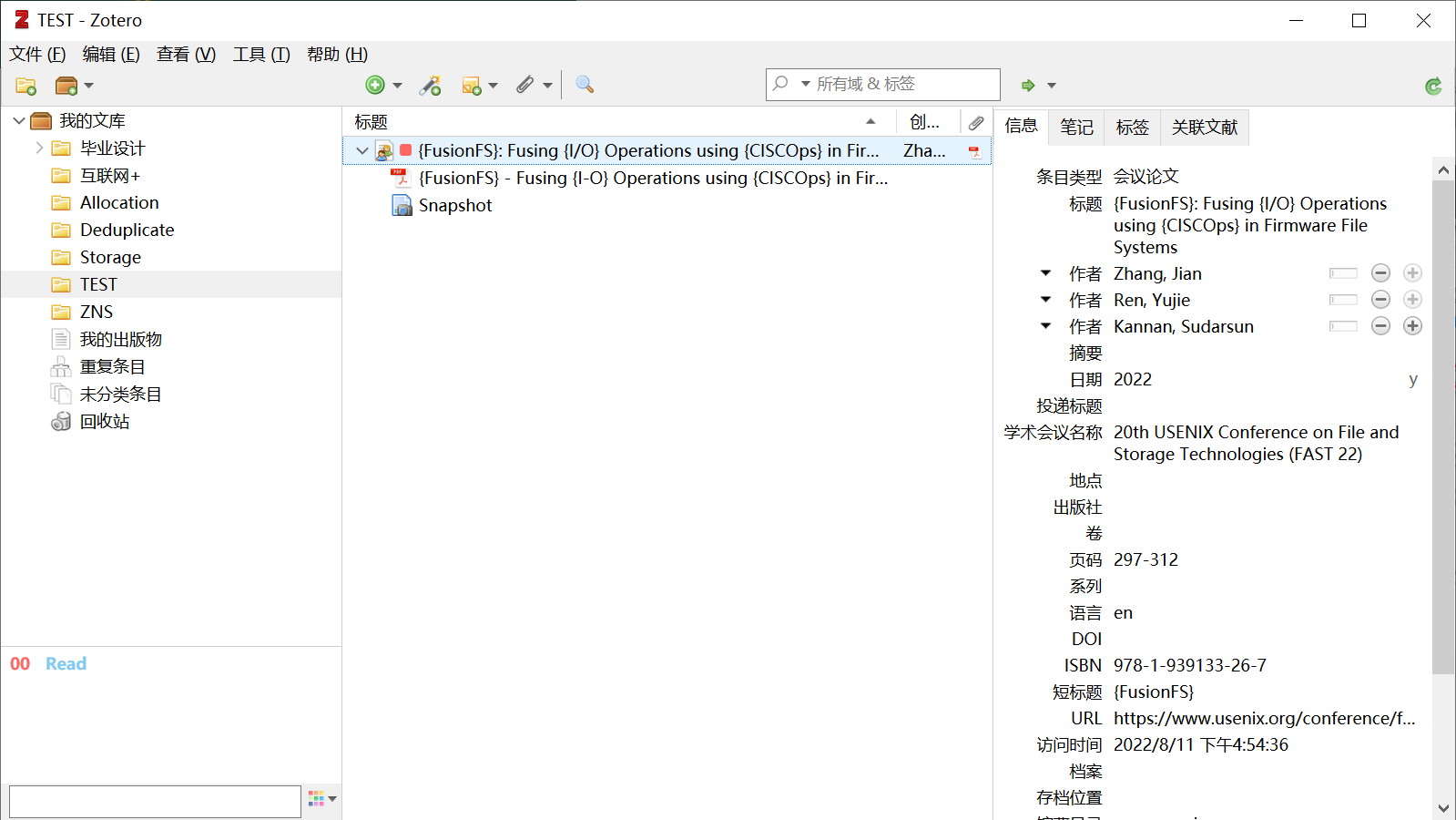The width and height of the screenshot is (1456, 820).
Task: Open the 工具 (T) menu
Action: 261,55
